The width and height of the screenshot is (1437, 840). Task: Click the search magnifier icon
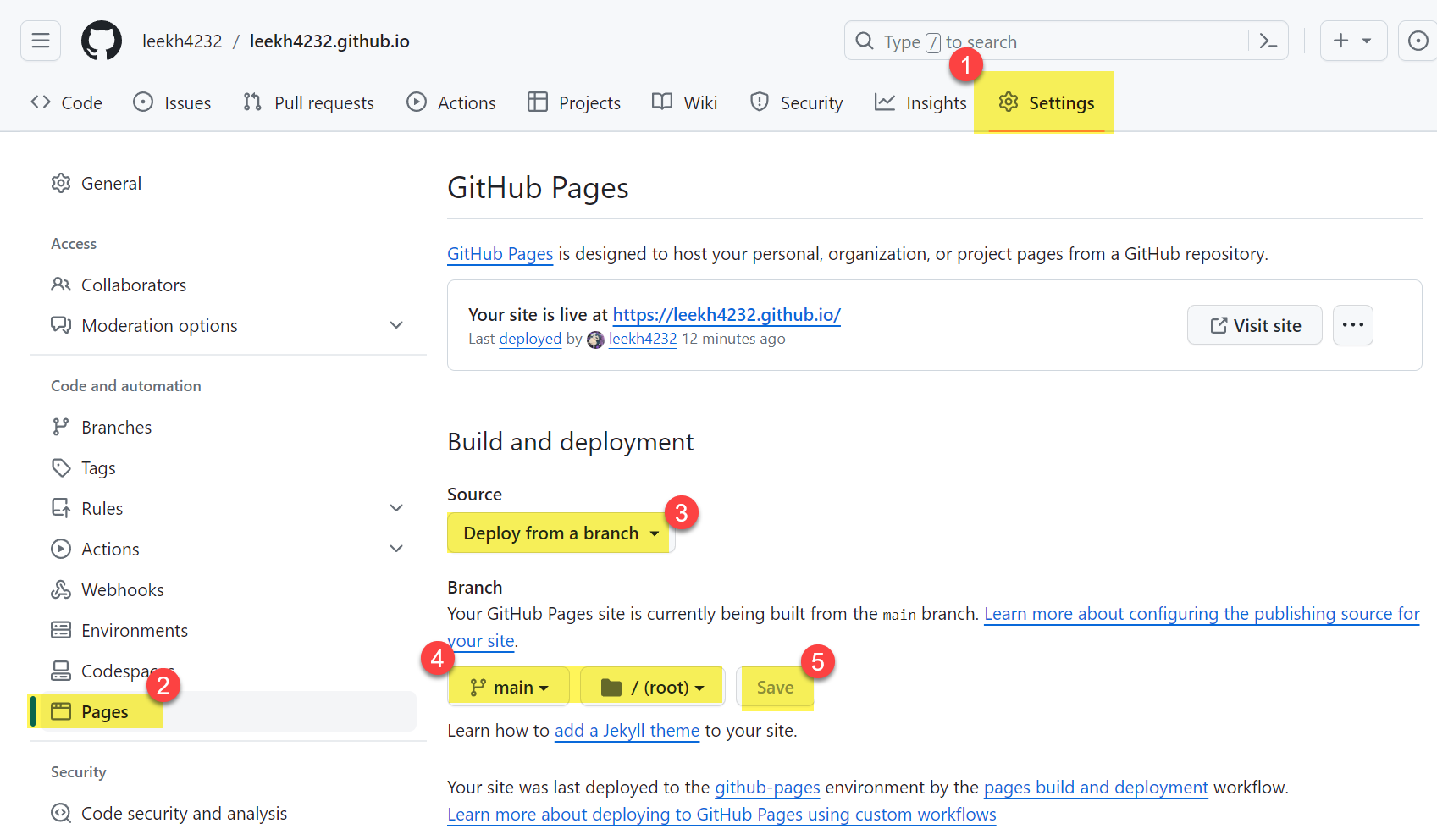865,41
